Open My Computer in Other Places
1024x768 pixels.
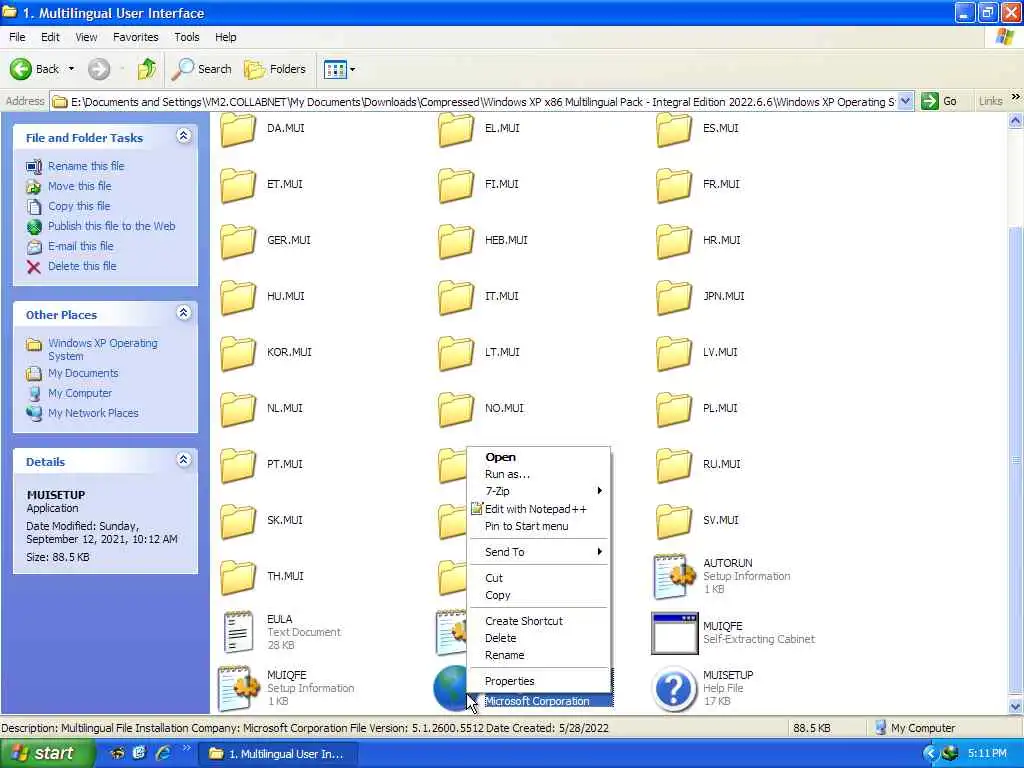click(80, 393)
